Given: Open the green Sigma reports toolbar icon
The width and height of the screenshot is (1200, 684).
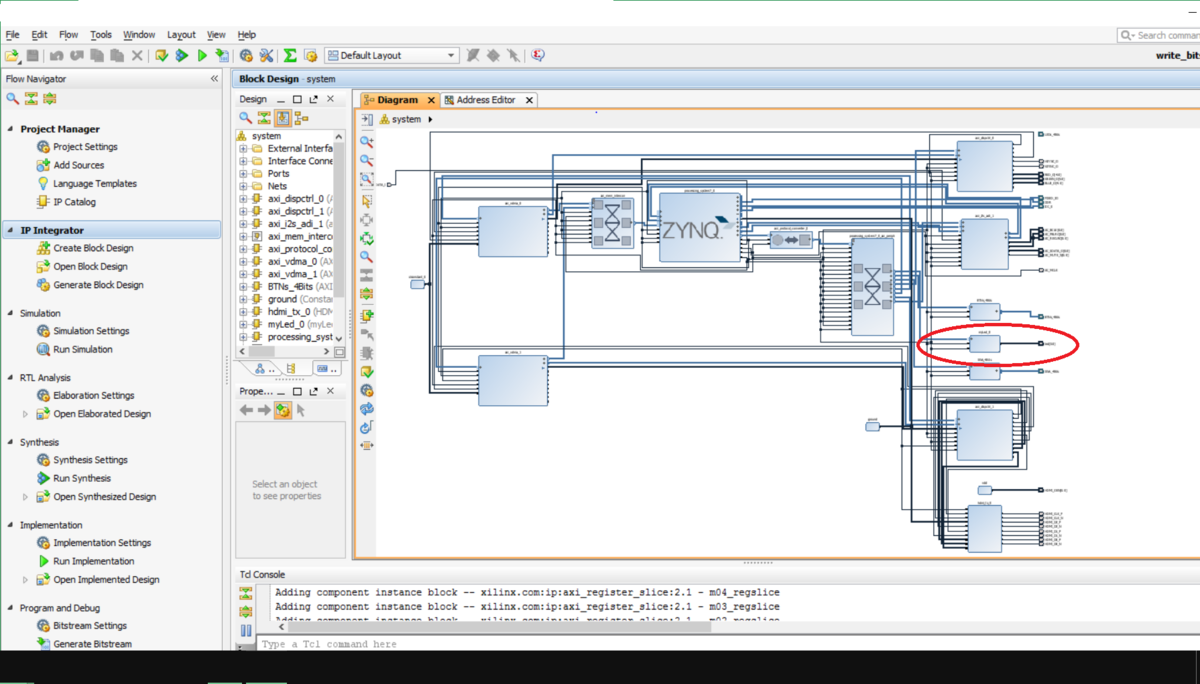Looking at the screenshot, I should pyautogui.click(x=290, y=56).
